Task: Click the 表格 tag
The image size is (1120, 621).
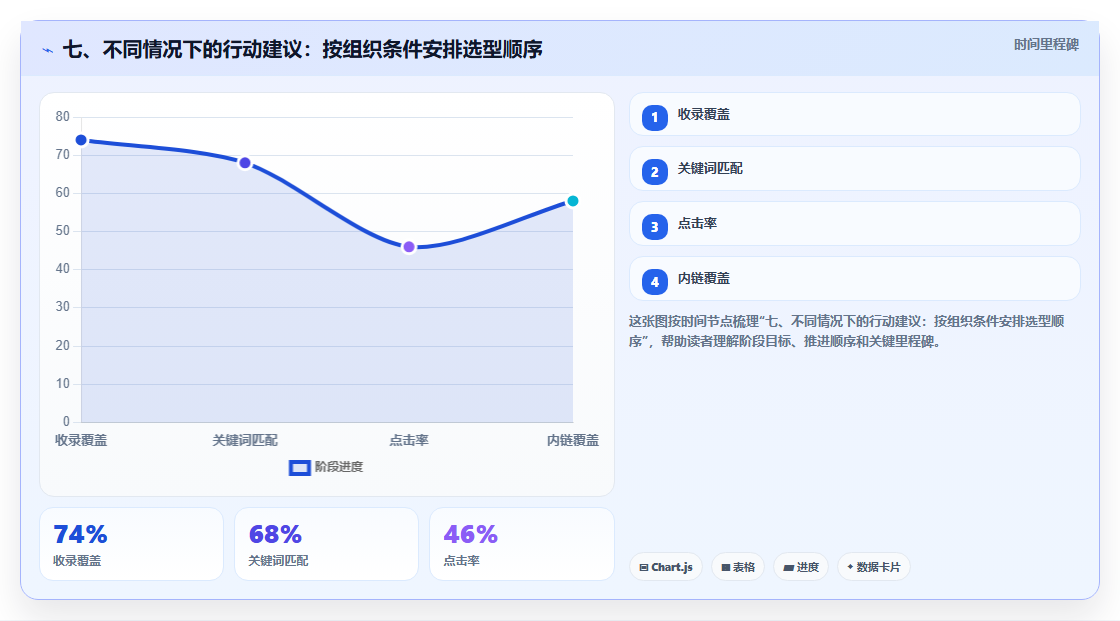Action: [738, 567]
